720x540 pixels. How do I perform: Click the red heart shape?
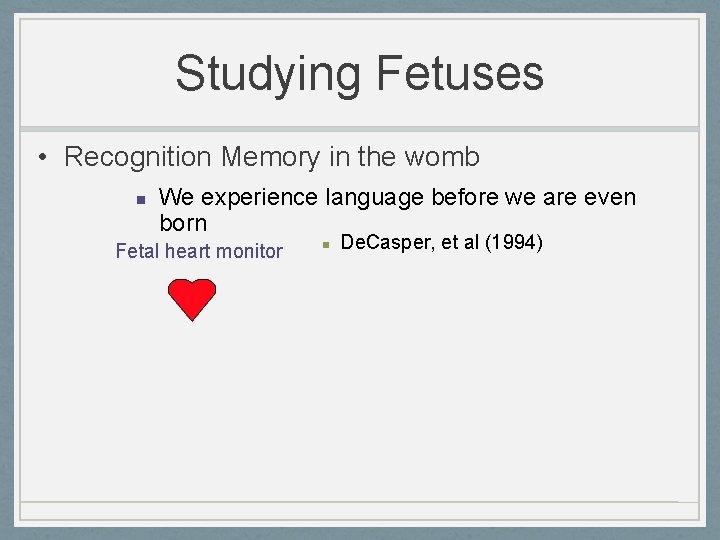[191, 298]
